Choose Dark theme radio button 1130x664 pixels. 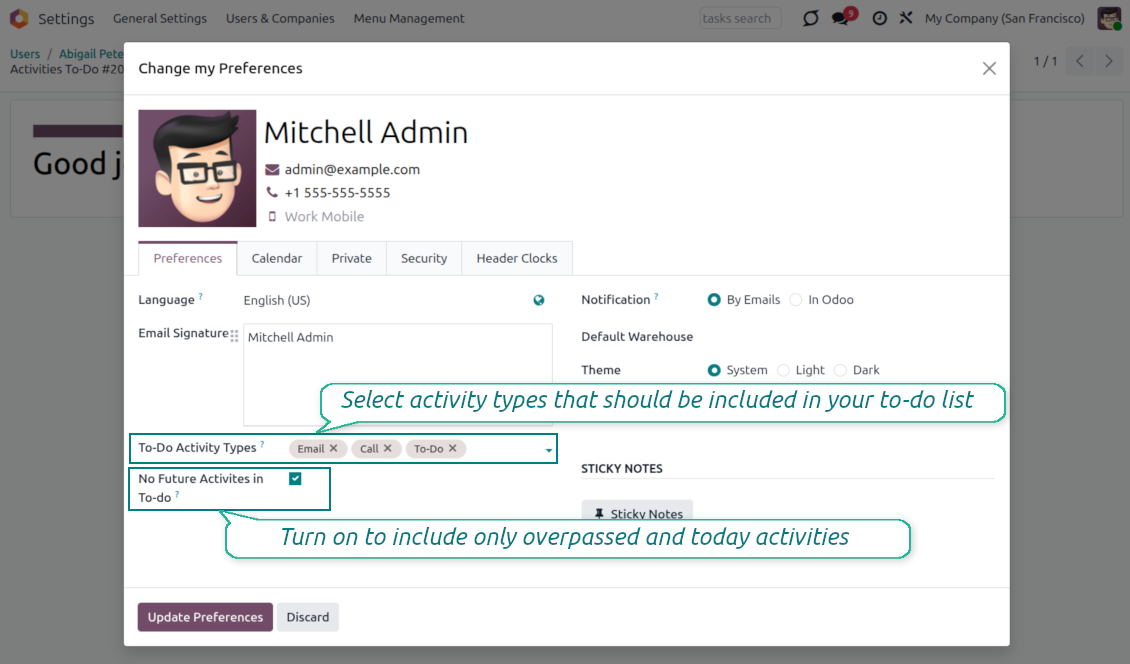coord(845,369)
